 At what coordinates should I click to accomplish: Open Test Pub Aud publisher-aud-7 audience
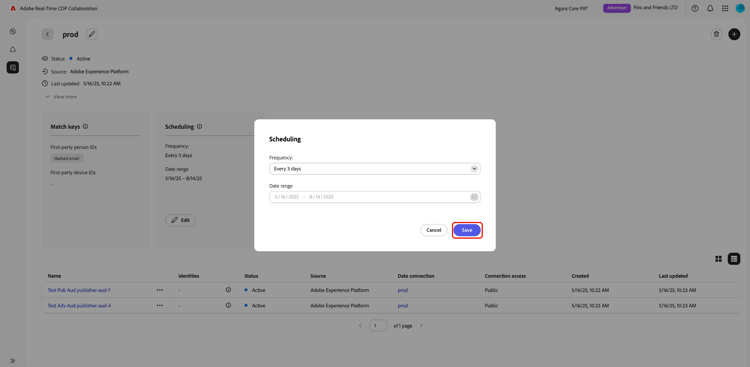click(x=79, y=290)
